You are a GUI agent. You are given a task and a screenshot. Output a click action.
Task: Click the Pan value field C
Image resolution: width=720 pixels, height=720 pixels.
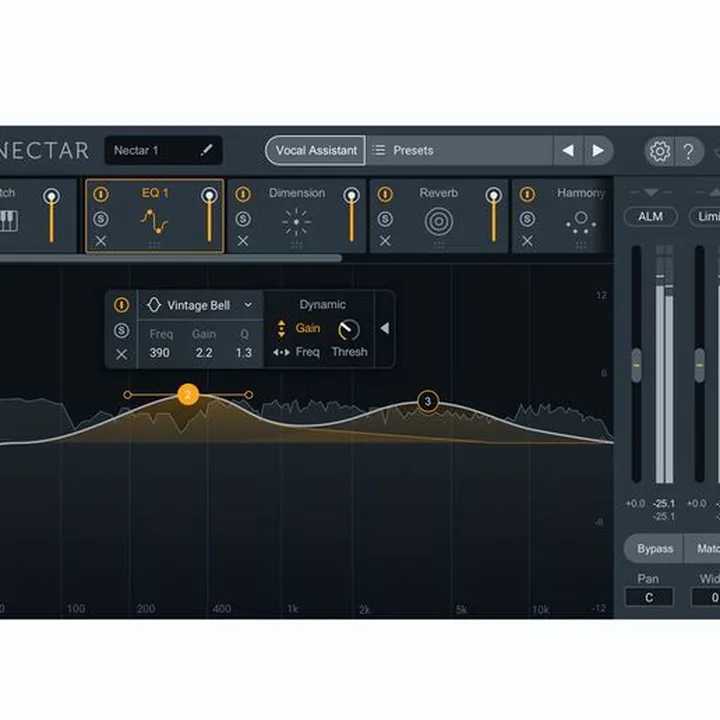pos(649,597)
